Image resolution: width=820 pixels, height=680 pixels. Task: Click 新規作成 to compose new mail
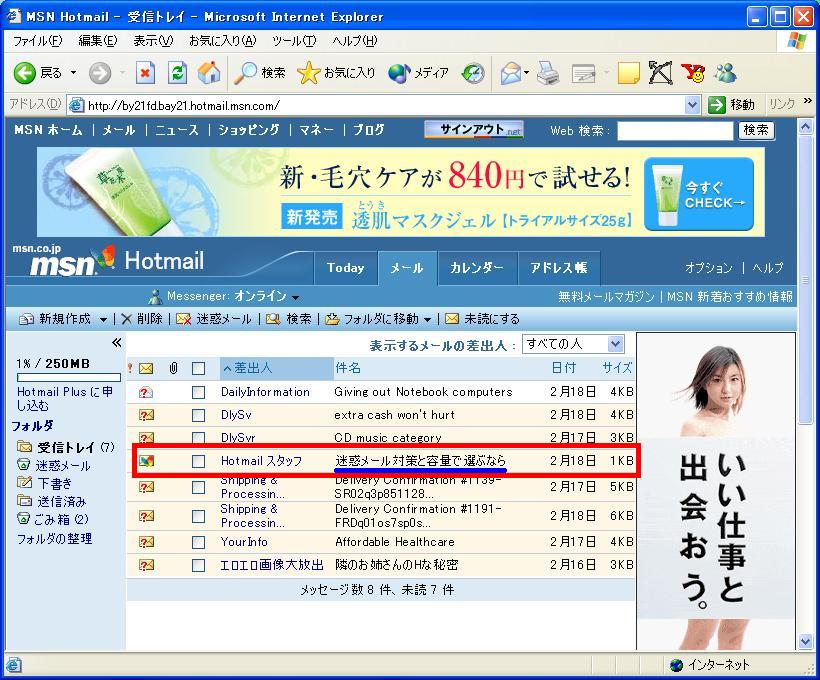pos(55,319)
